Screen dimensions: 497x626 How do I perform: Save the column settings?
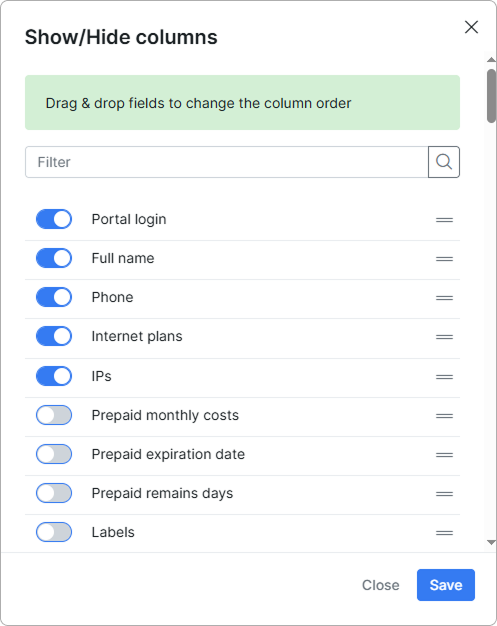coord(446,585)
